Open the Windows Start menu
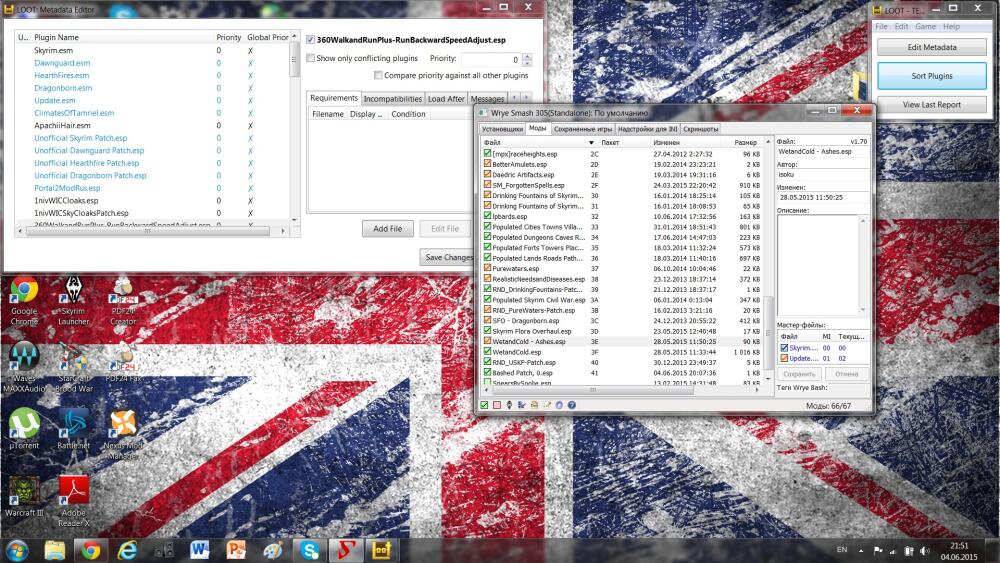1000x563 pixels. (17, 550)
